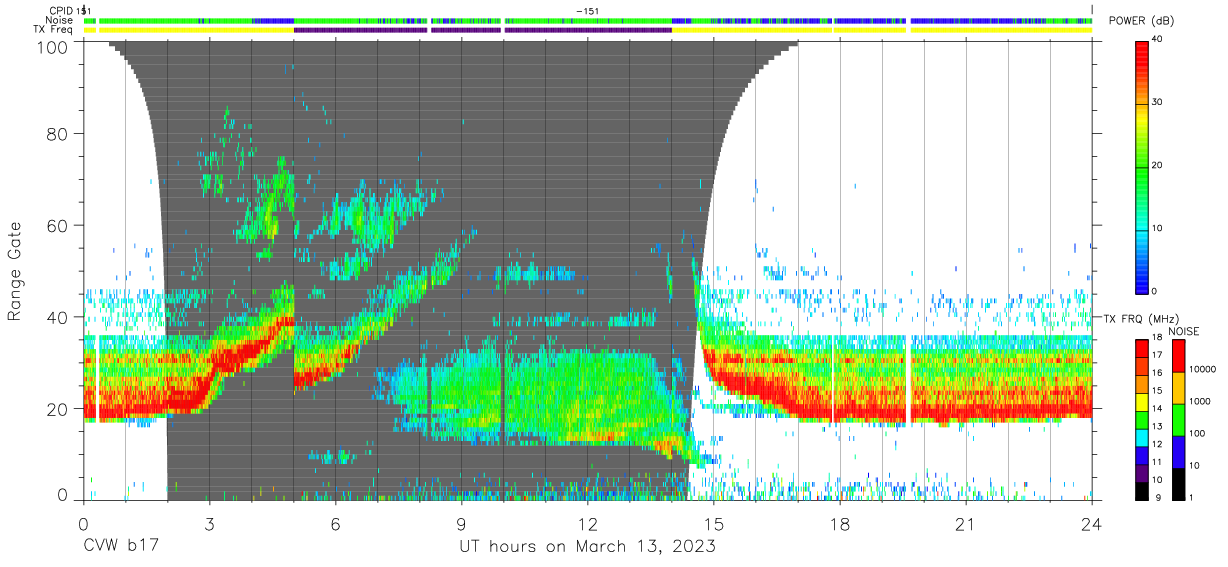
Task: Click the '80' range gate y-axis tick
Action: pos(59,134)
